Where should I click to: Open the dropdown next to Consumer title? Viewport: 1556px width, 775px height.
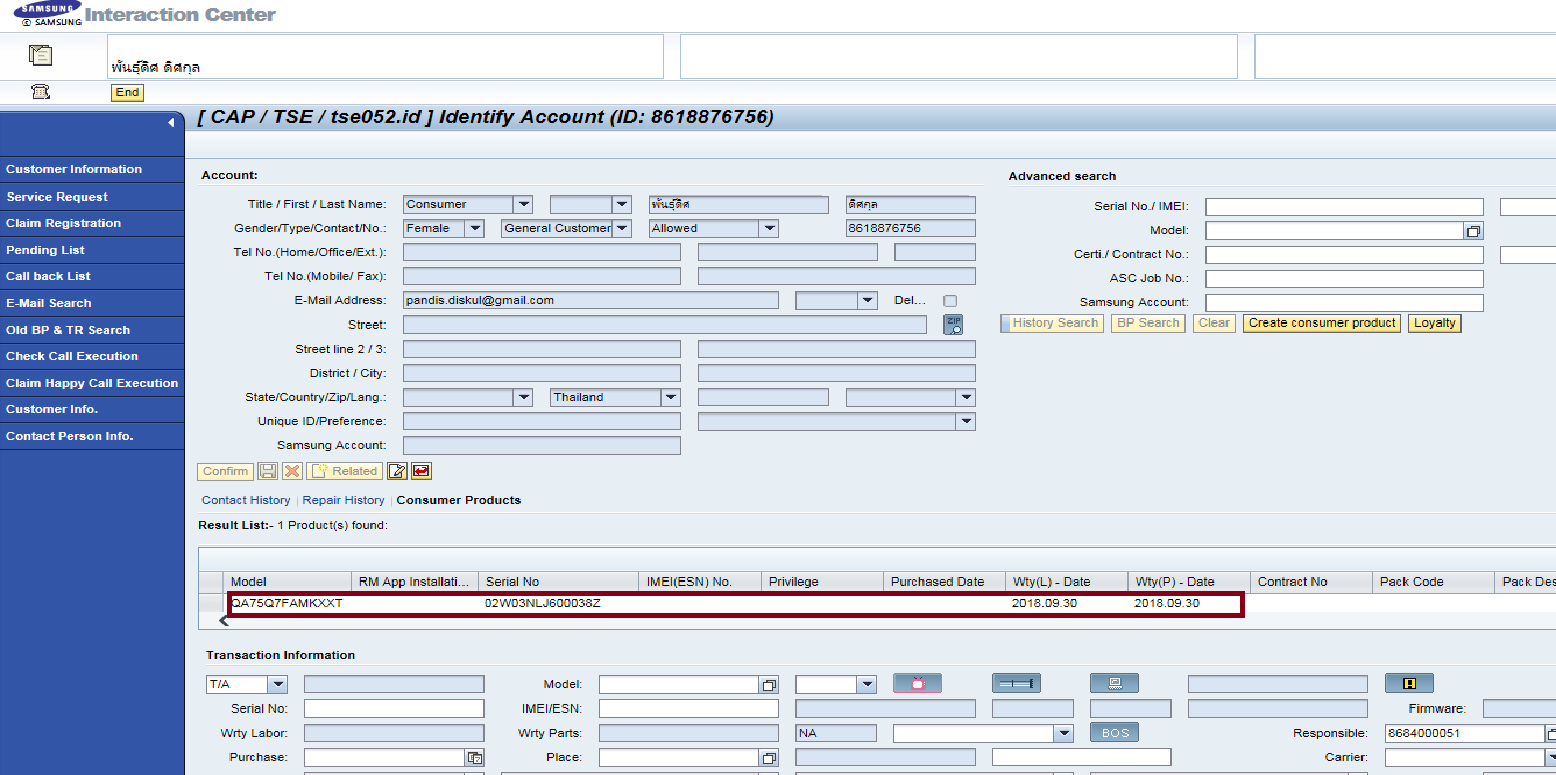click(622, 204)
